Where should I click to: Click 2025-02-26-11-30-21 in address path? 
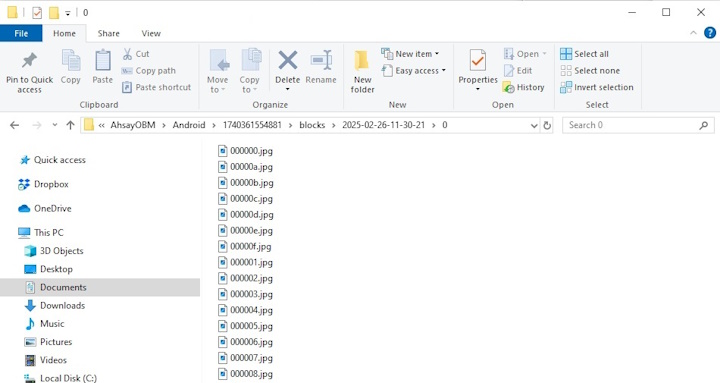click(383, 125)
